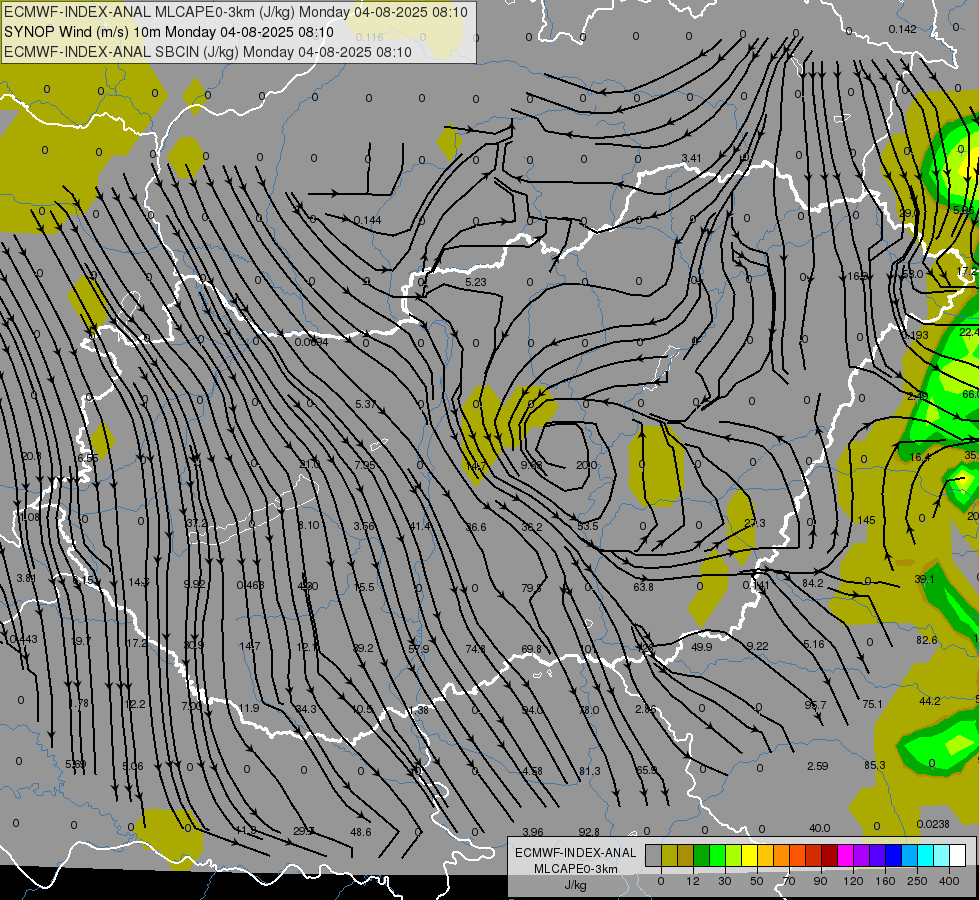The image size is (979, 900).
Task: Click the map value 9.22
Action: pyautogui.click(x=757, y=645)
